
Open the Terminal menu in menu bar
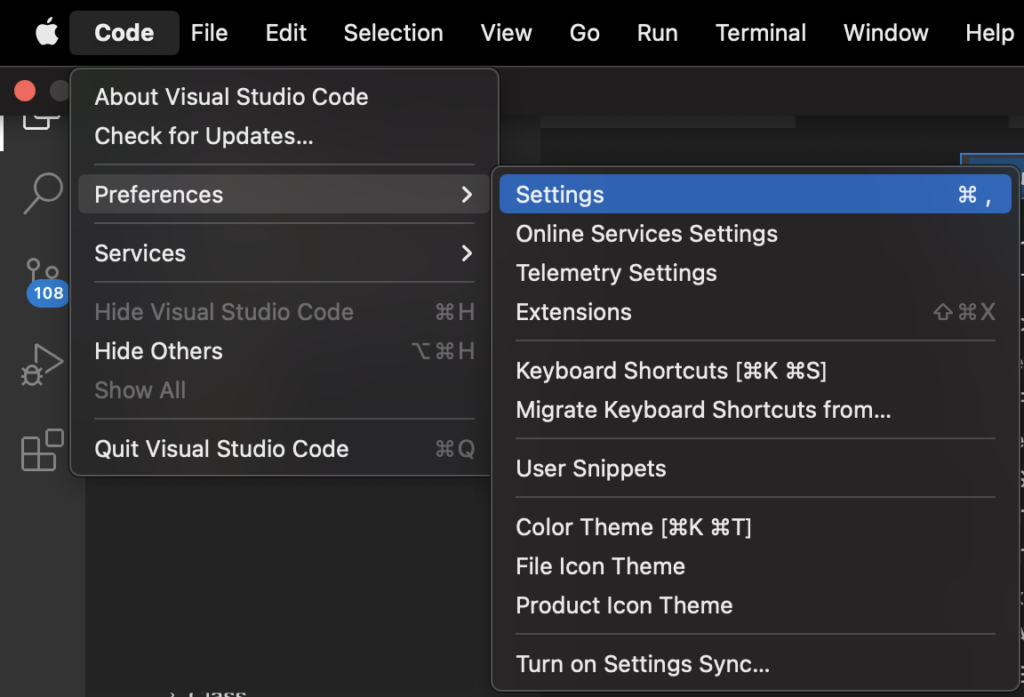(760, 33)
